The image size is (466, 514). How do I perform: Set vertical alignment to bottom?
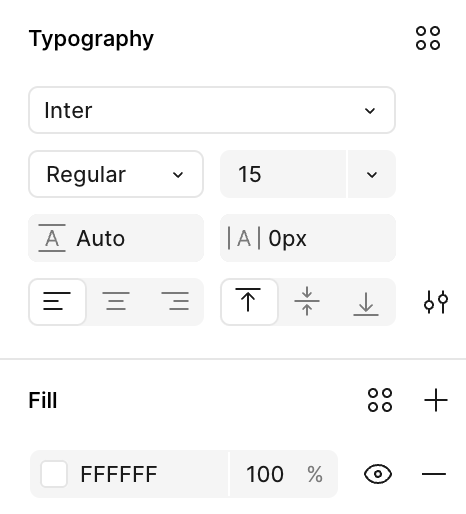(x=366, y=302)
